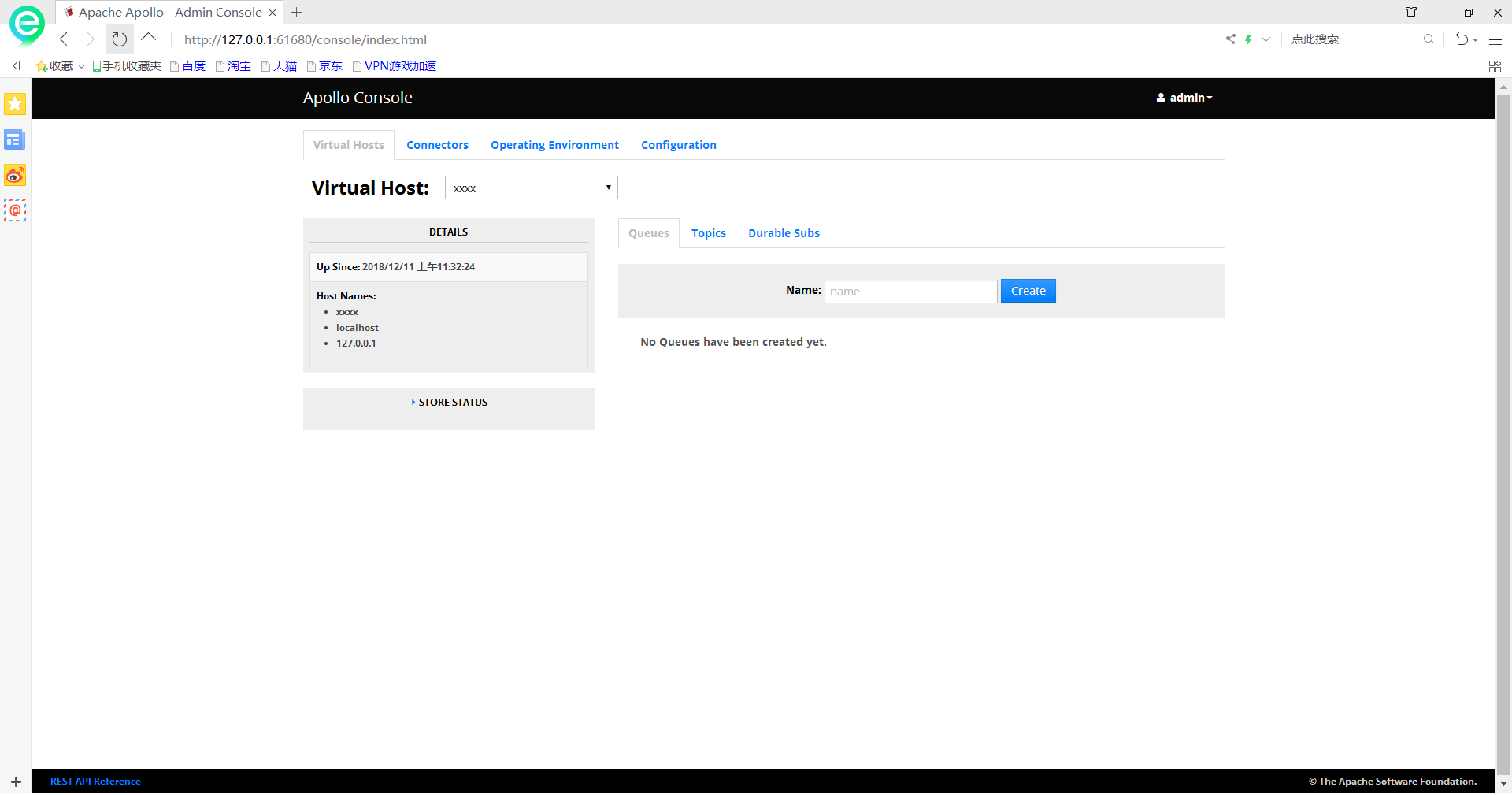1512x795 pixels.
Task: Click the green lightning speed icon
Action: click(1248, 39)
